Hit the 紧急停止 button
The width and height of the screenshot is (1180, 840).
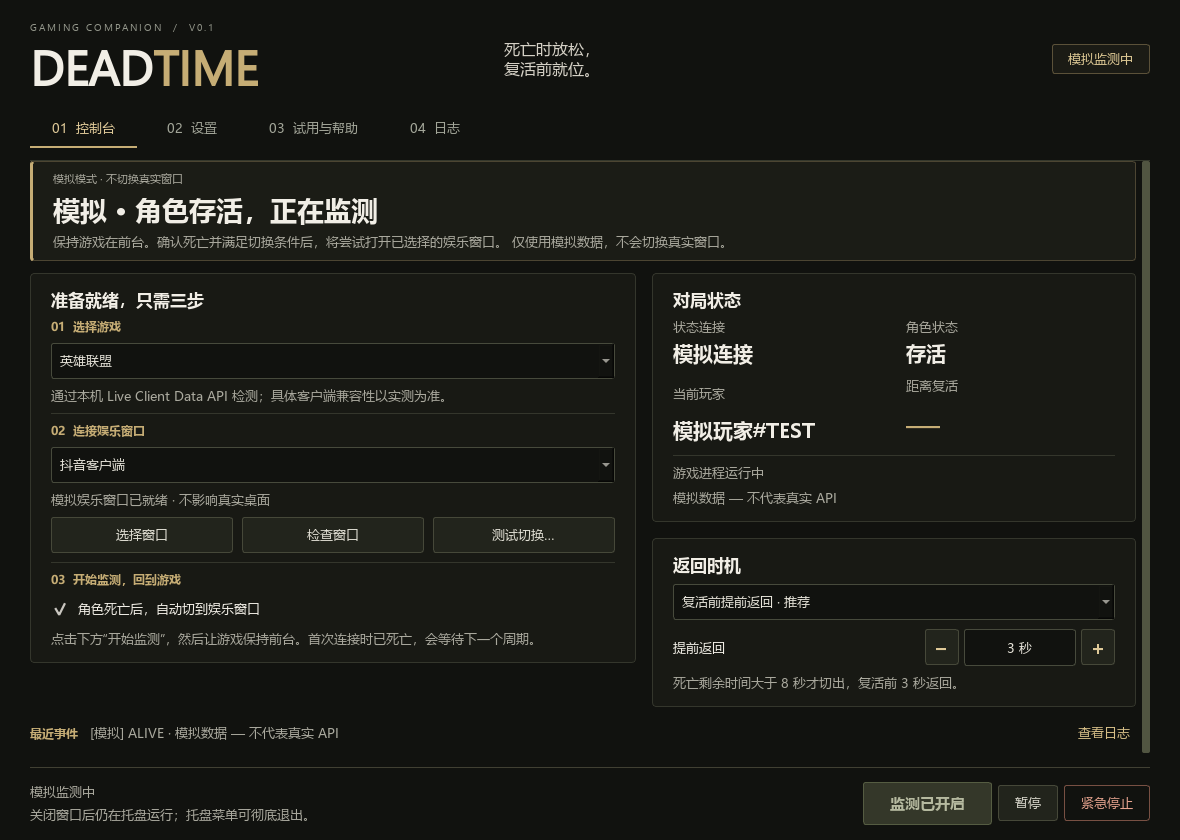point(1106,803)
